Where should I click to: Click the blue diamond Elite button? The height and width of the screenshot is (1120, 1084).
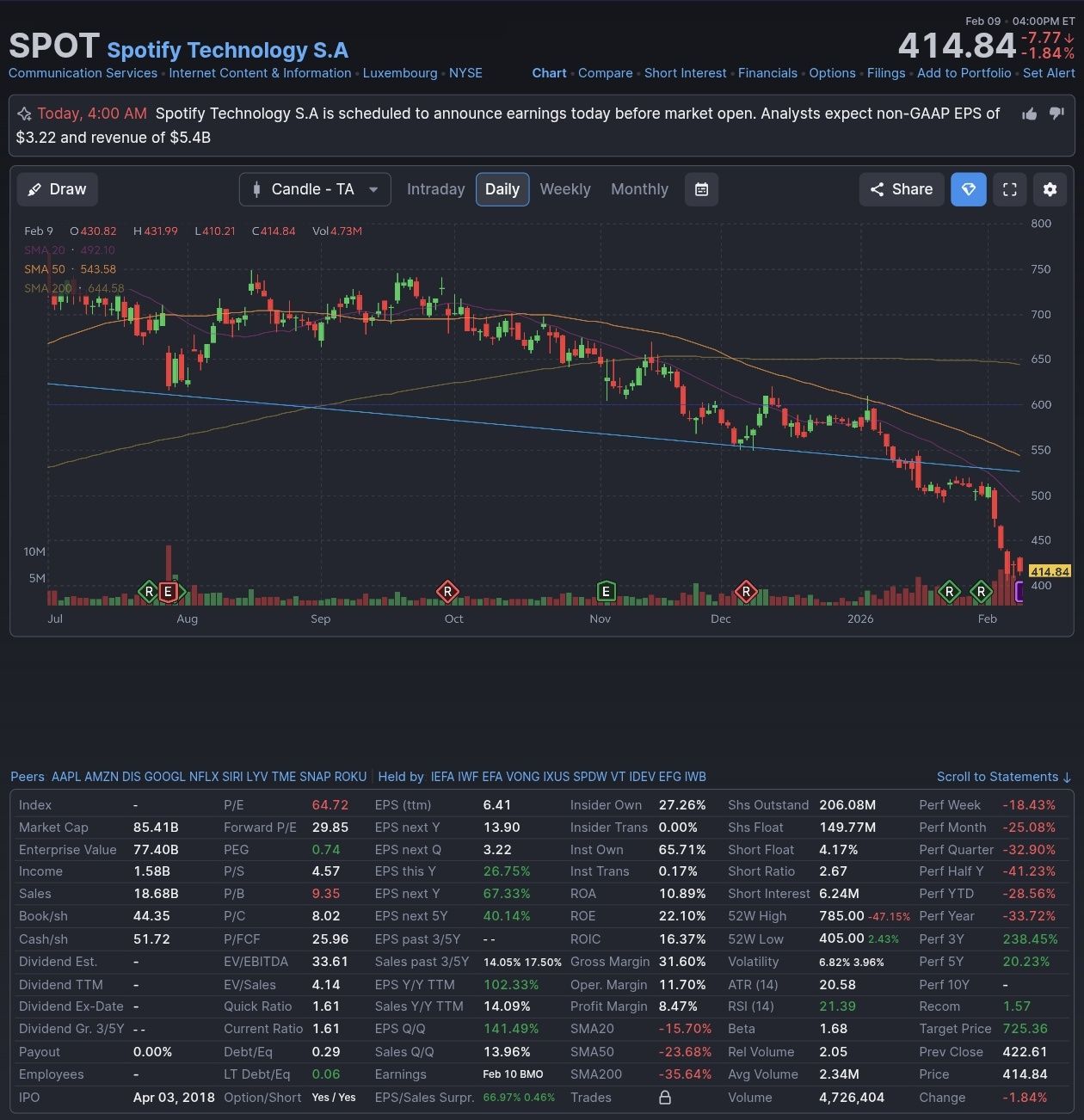tap(969, 189)
